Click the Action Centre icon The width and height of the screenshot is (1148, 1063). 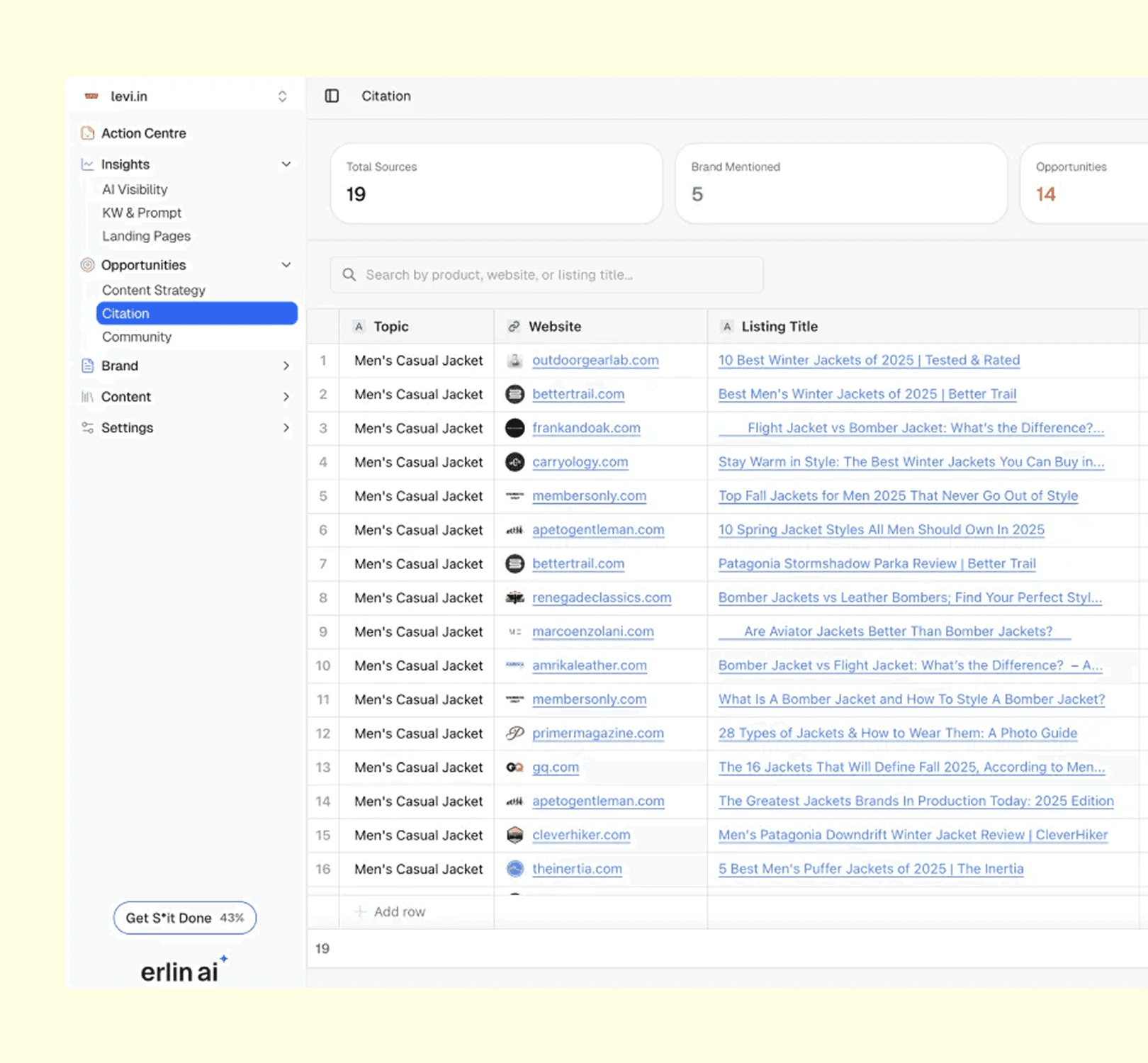click(88, 133)
